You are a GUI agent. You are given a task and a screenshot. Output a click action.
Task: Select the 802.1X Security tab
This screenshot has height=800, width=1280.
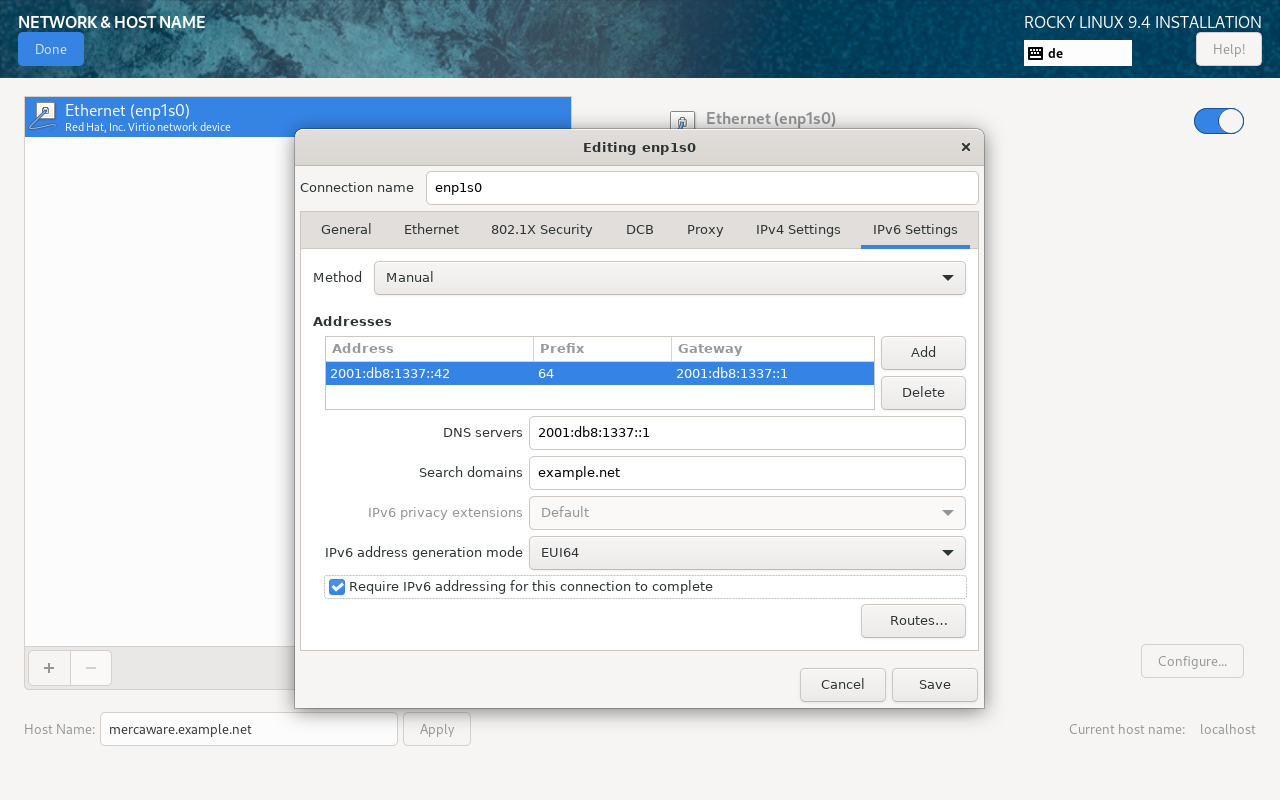coord(541,230)
